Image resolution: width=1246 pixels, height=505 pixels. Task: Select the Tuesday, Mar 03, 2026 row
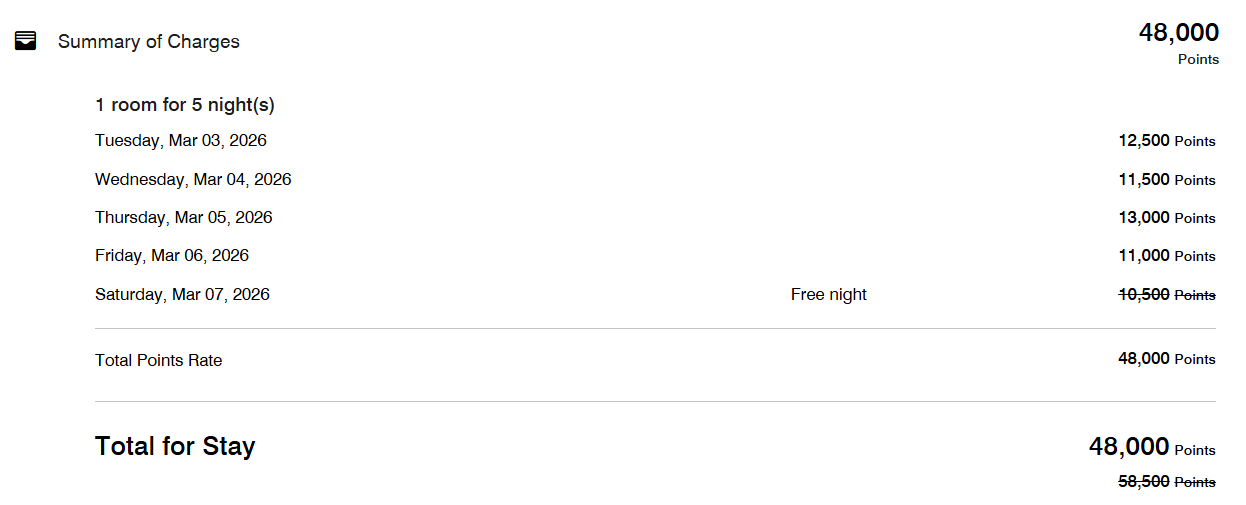tap(655, 141)
